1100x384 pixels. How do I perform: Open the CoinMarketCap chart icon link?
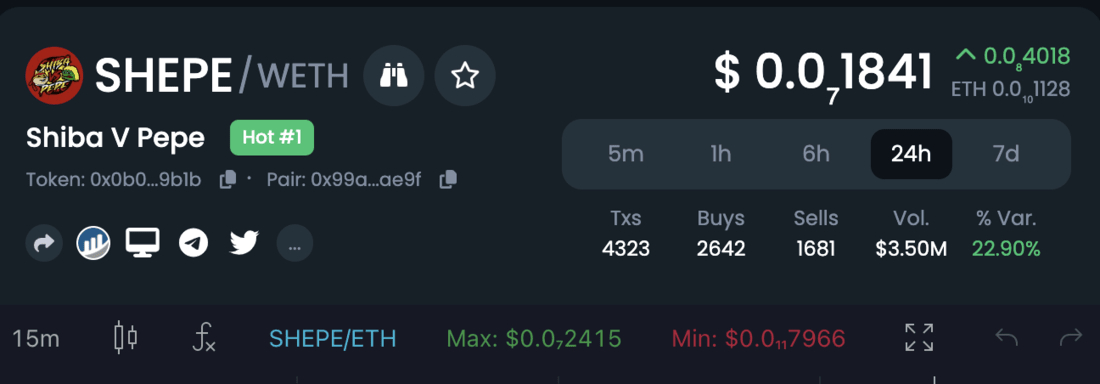(93, 244)
